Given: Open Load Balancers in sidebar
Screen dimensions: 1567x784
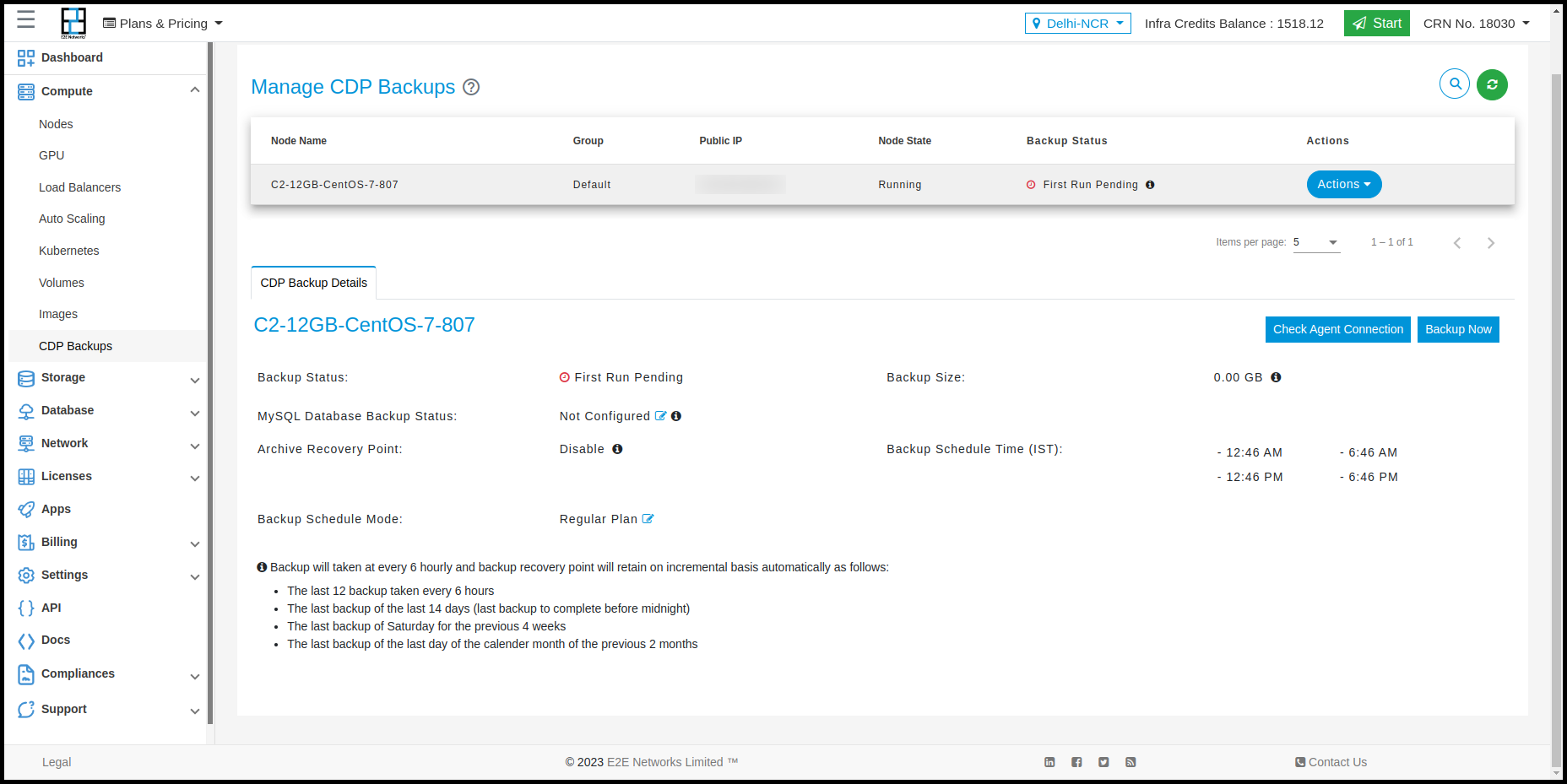Looking at the screenshot, I should [79, 187].
